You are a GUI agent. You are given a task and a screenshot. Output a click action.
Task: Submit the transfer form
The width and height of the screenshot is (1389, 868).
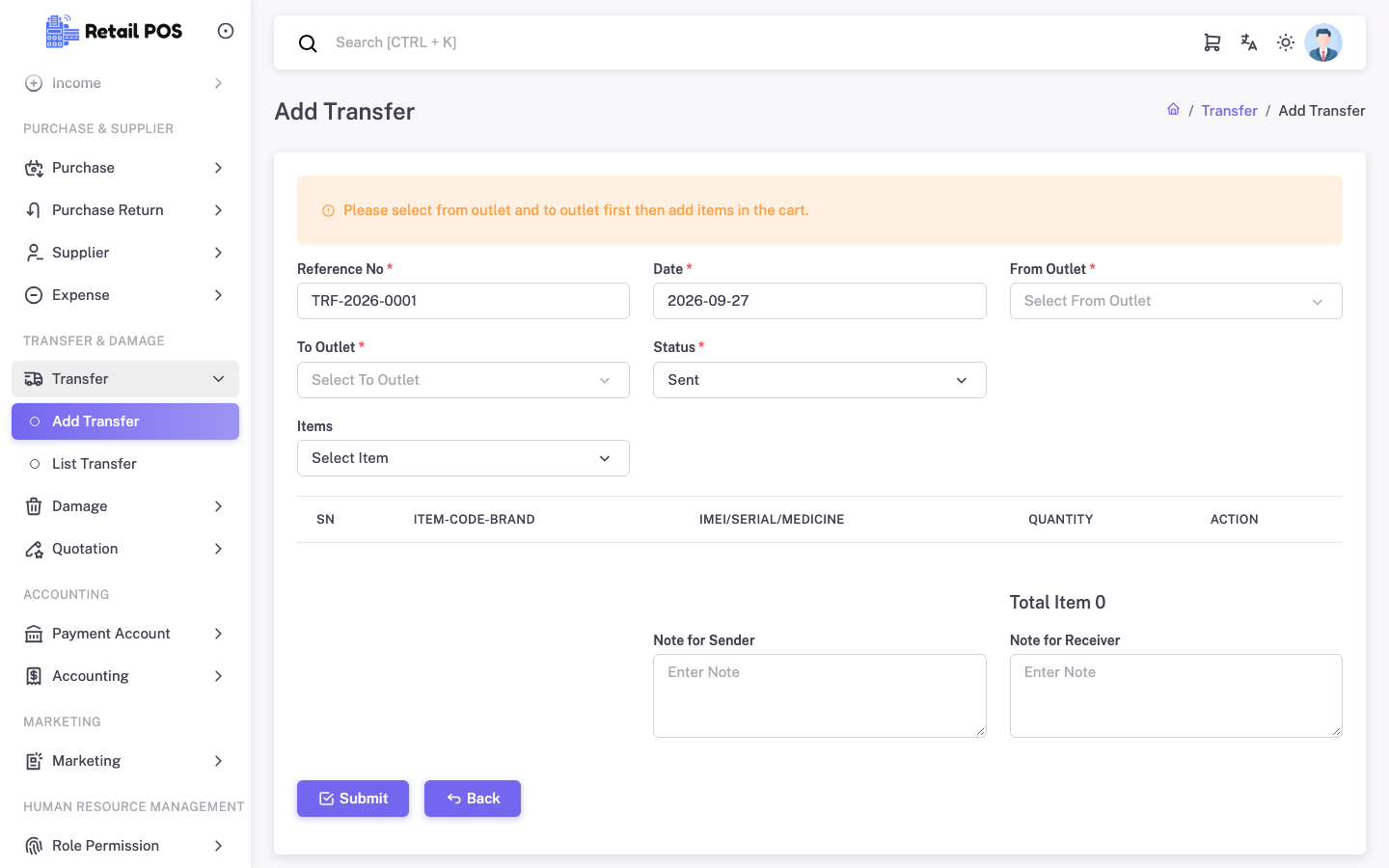click(x=353, y=799)
